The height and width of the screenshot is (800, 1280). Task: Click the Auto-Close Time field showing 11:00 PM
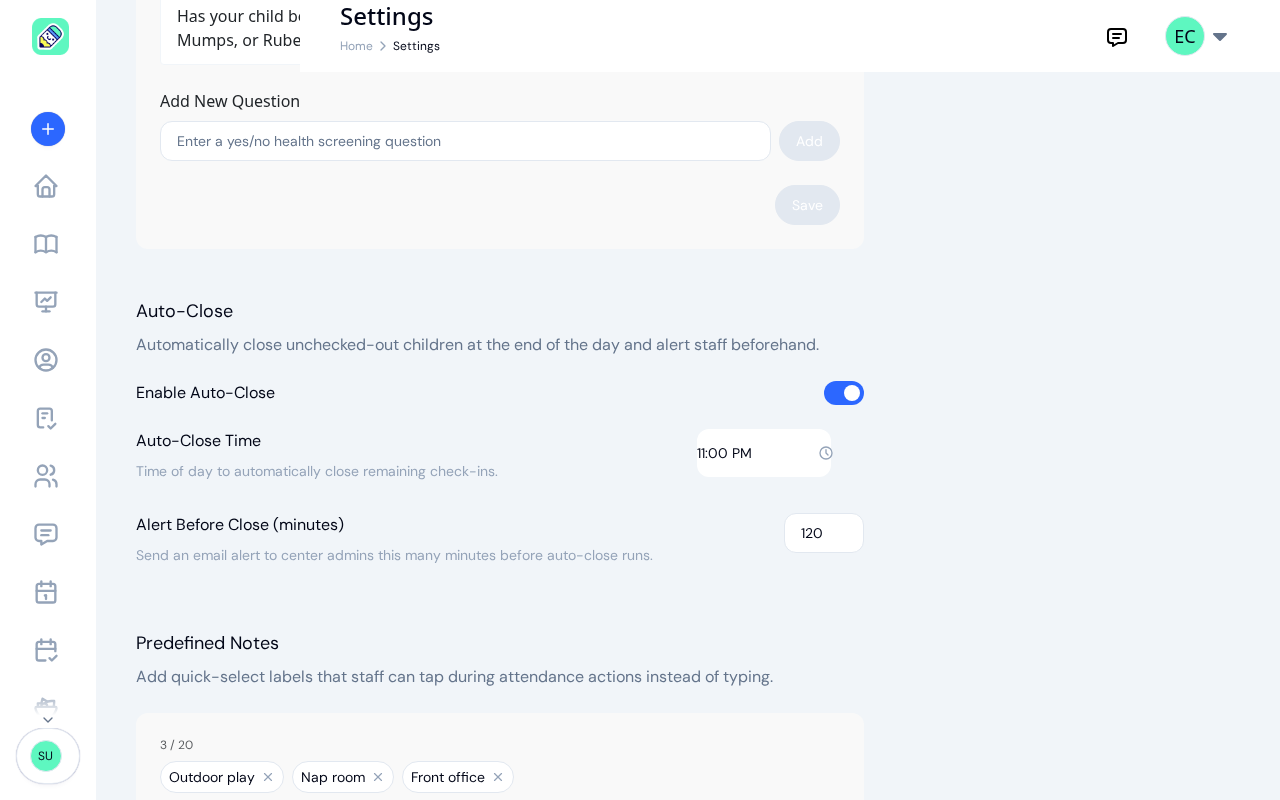point(764,453)
